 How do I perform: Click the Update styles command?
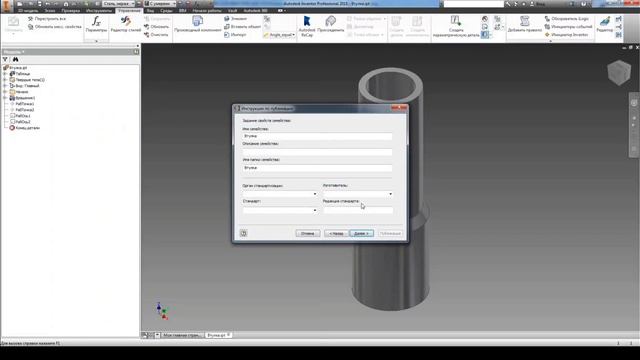coord(156,27)
